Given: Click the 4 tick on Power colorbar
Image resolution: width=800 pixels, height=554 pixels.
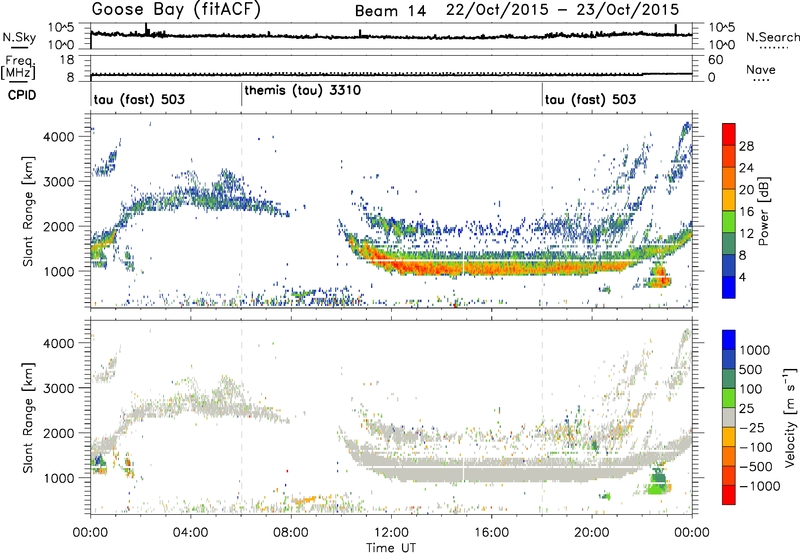Looking at the screenshot, I should coord(743,277).
